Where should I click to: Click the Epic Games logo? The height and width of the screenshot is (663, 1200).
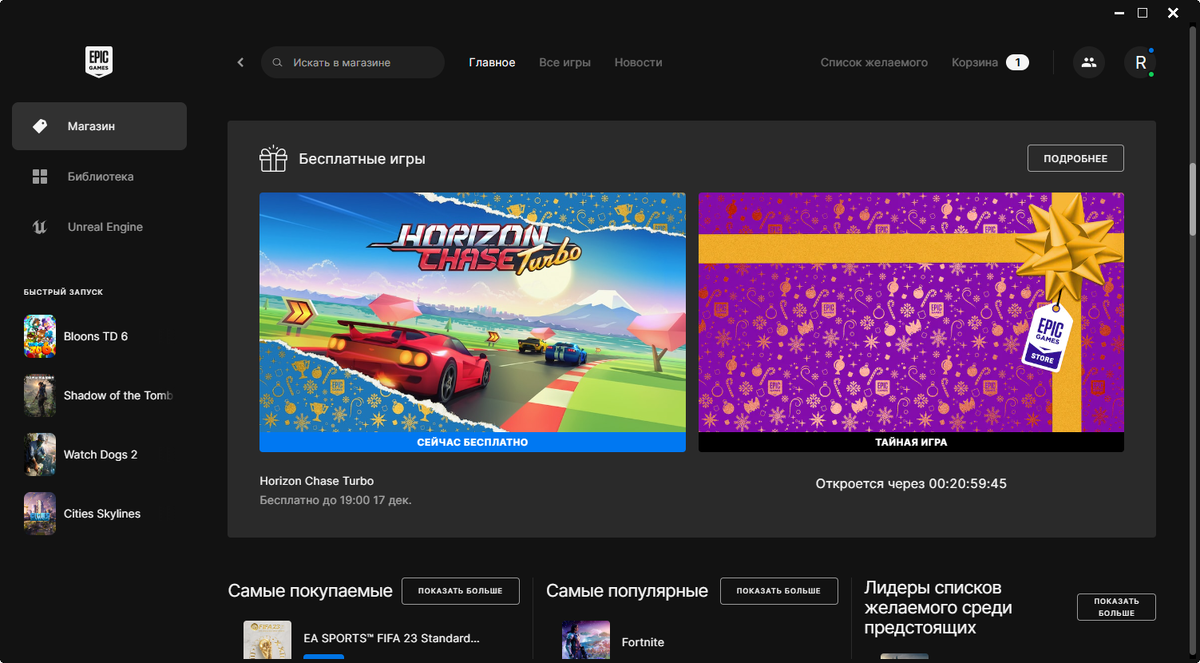[99, 62]
